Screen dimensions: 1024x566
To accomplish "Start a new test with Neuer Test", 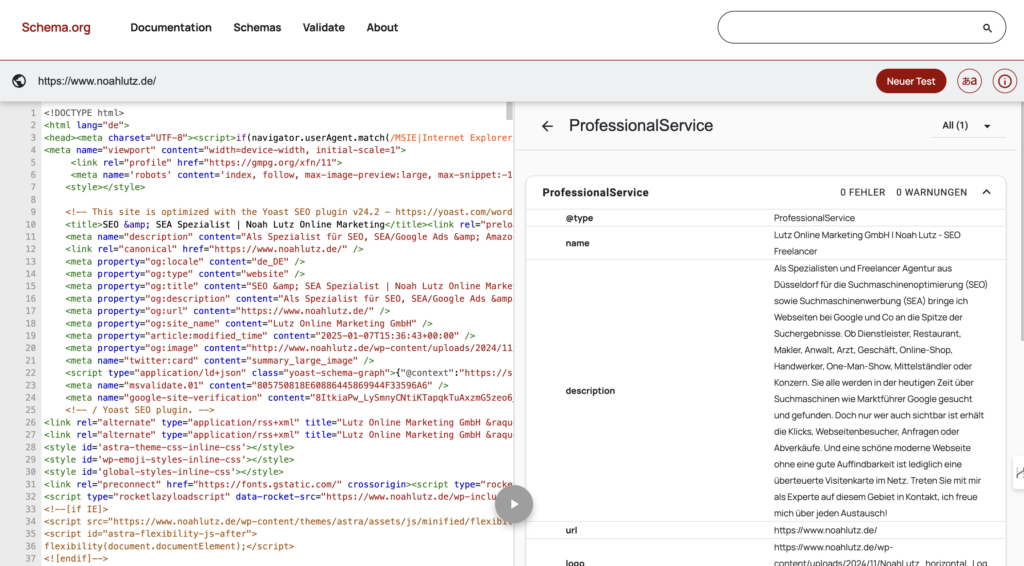I will (x=911, y=81).
